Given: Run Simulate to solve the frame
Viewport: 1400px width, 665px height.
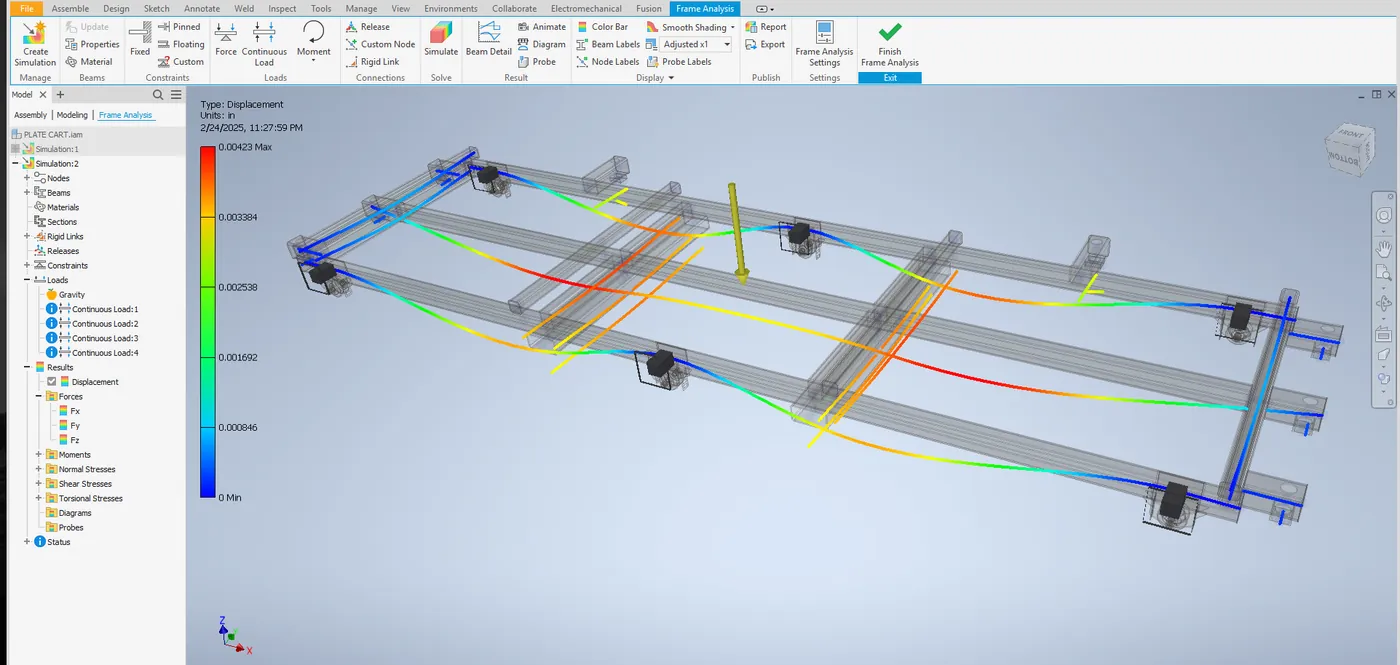Looking at the screenshot, I should (441, 40).
